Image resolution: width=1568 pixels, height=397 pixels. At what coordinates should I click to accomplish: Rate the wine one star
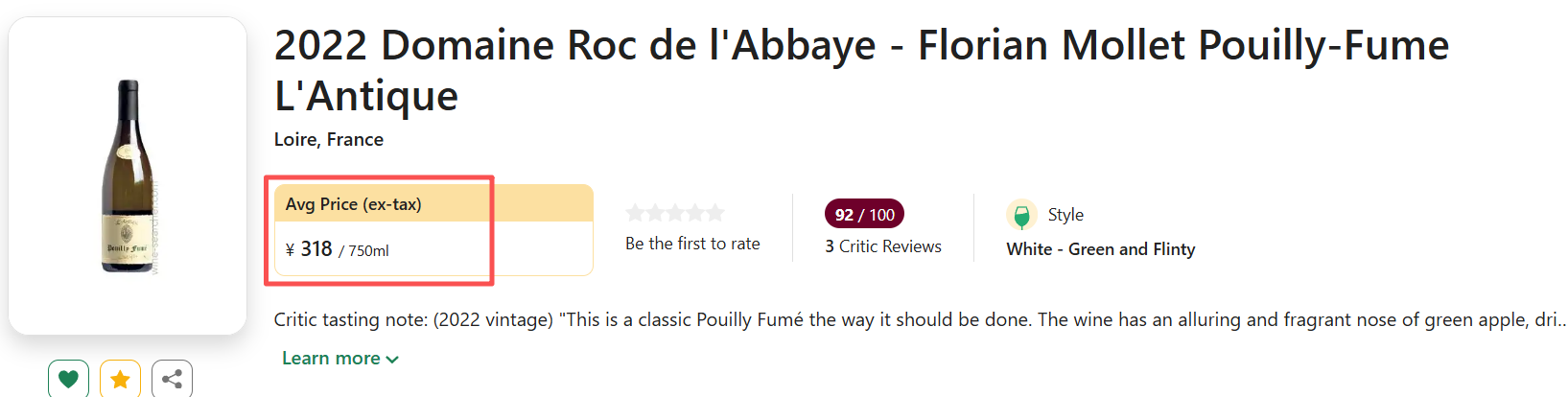(635, 213)
